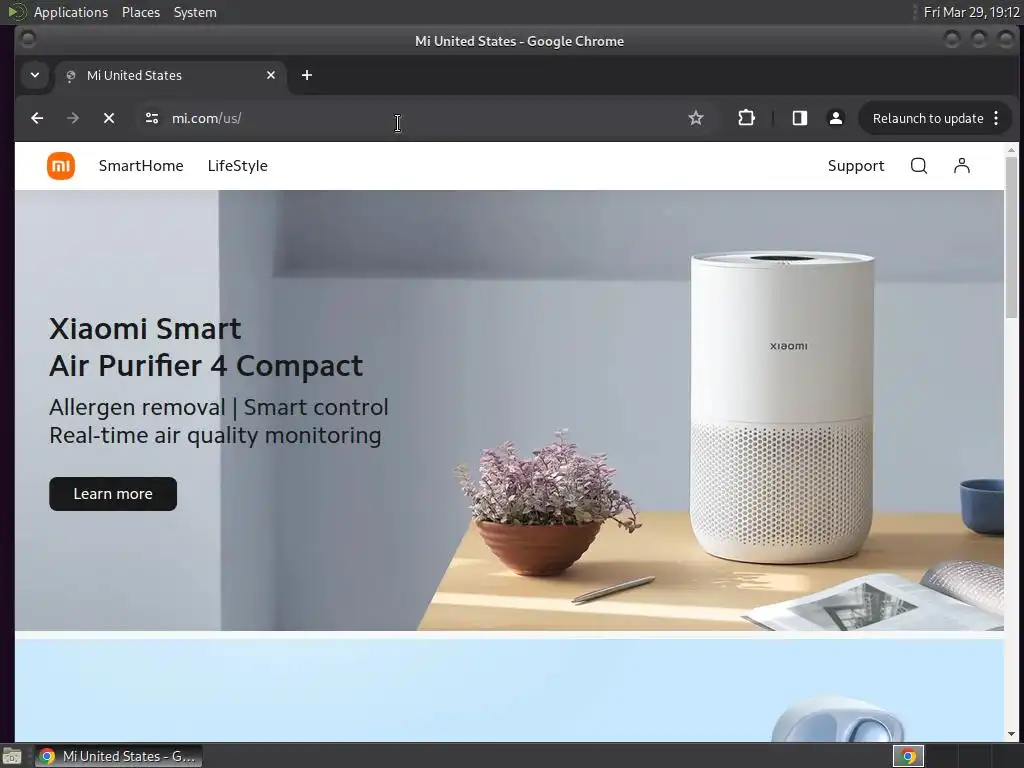This screenshot has width=1024, height=768.
Task: Click the clock showing Fri Mar 29, 19:12
Action: click(x=972, y=12)
